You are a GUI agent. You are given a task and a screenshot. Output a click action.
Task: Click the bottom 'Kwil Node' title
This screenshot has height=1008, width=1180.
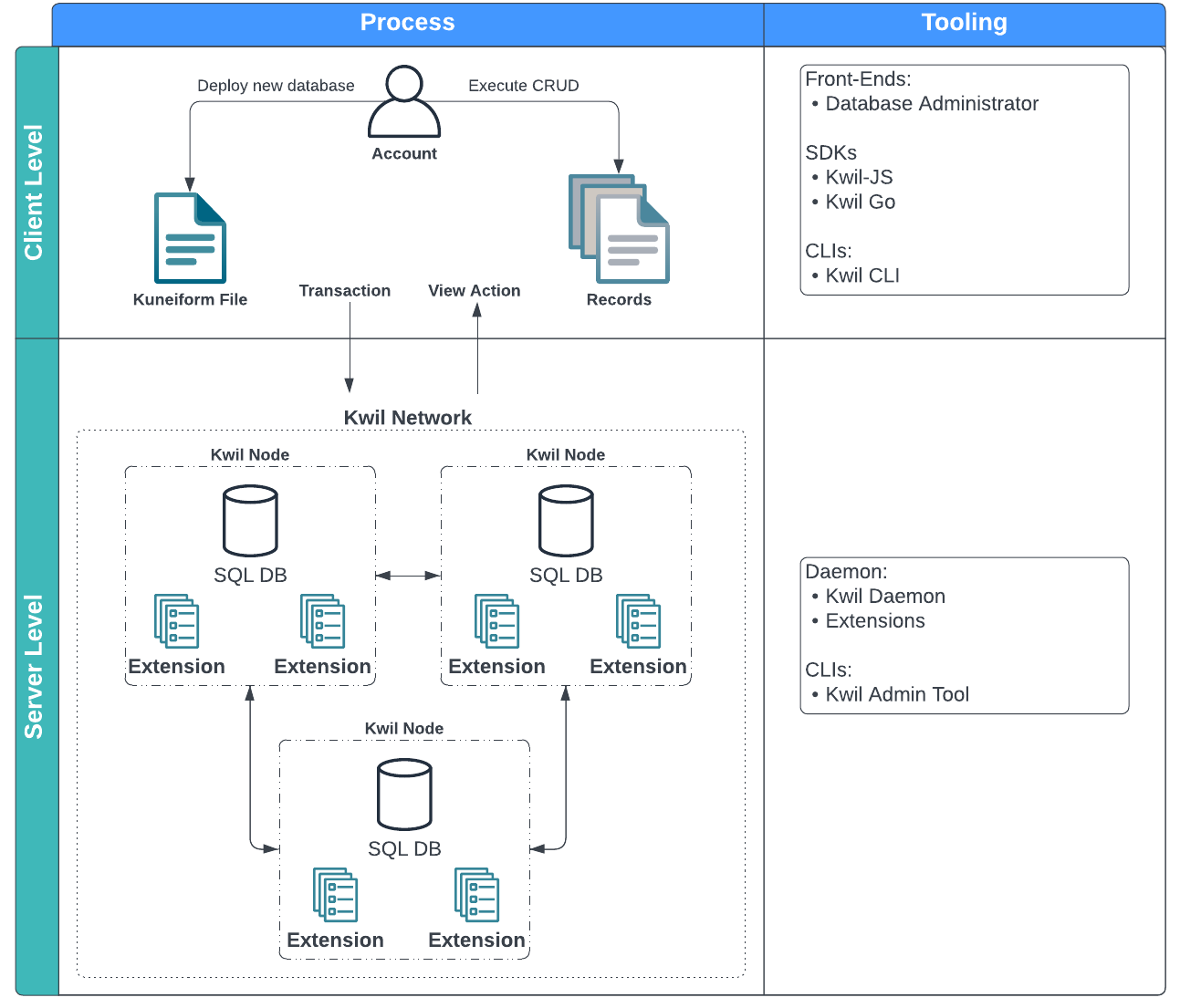point(404,728)
